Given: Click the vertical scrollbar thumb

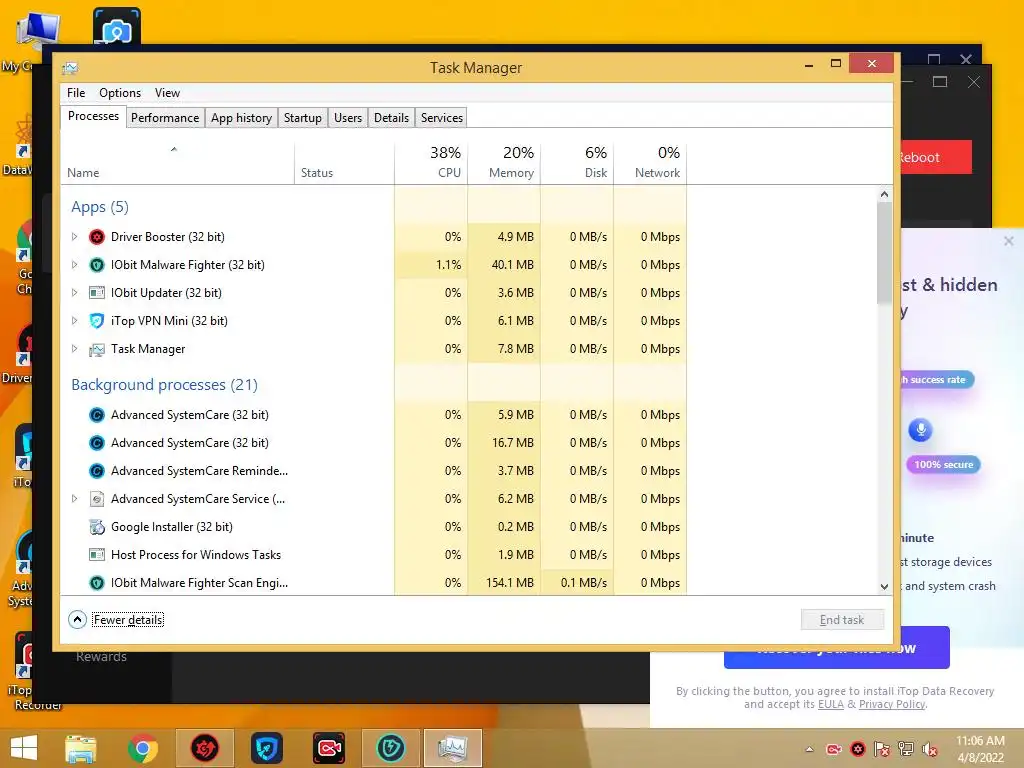Looking at the screenshot, I should pyautogui.click(x=884, y=253).
